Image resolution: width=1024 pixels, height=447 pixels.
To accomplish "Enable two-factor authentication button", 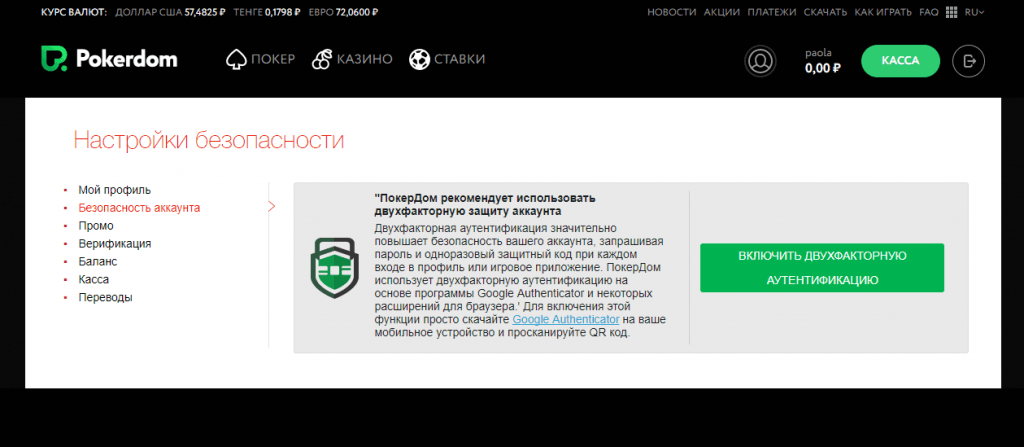I will pos(821,268).
